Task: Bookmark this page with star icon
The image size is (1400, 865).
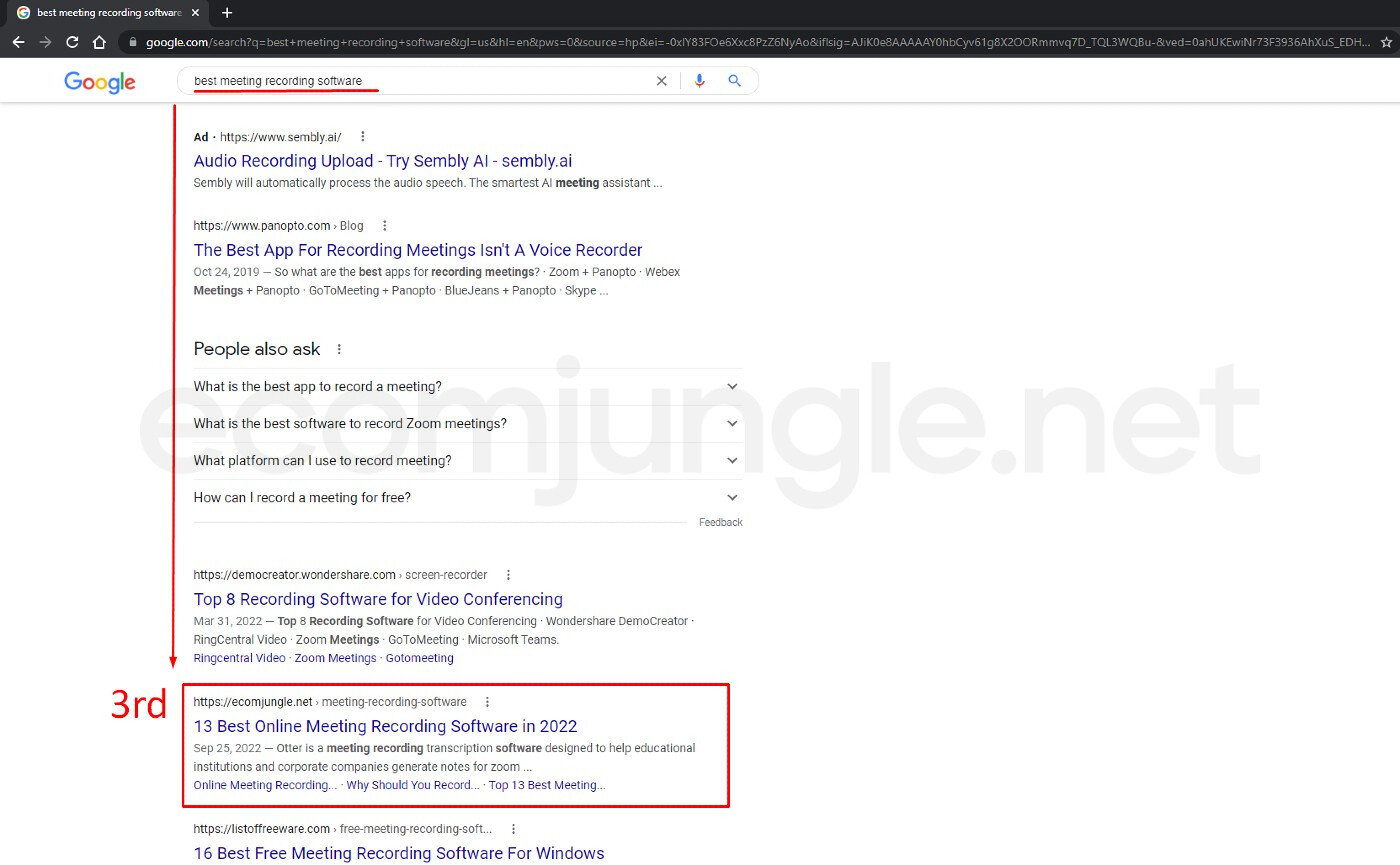Action: [1386, 42]
